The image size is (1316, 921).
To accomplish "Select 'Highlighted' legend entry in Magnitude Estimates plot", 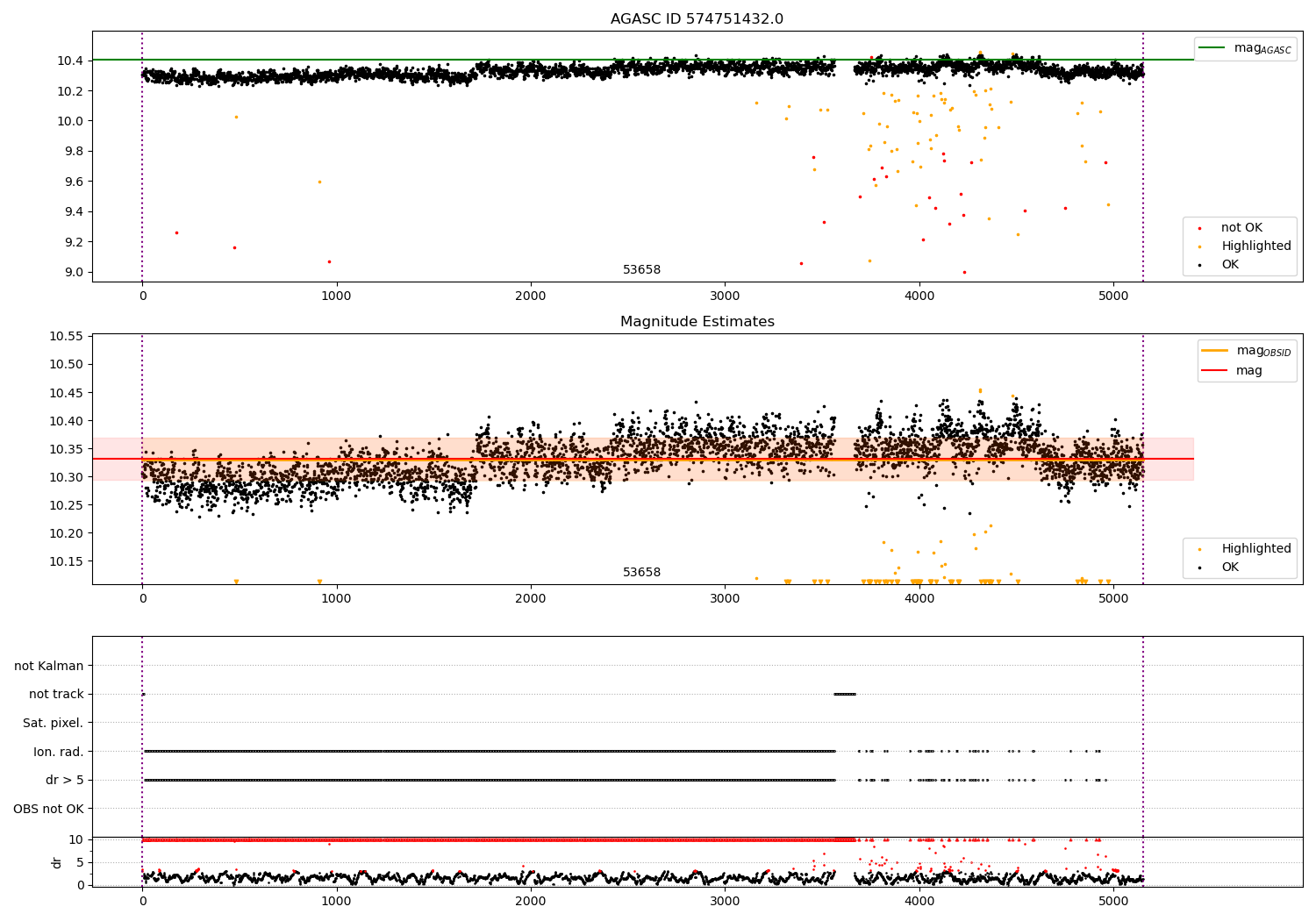I will pos(1256,549).
